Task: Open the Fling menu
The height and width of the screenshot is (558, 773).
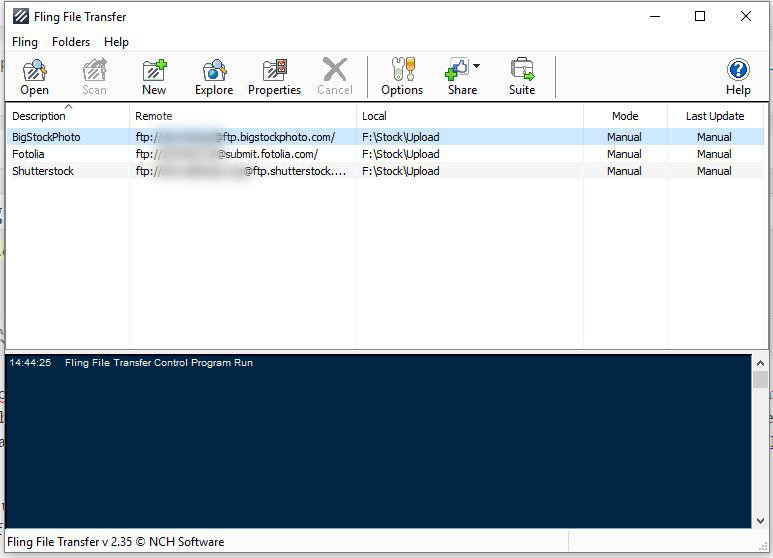Action: tap(25, 42)
